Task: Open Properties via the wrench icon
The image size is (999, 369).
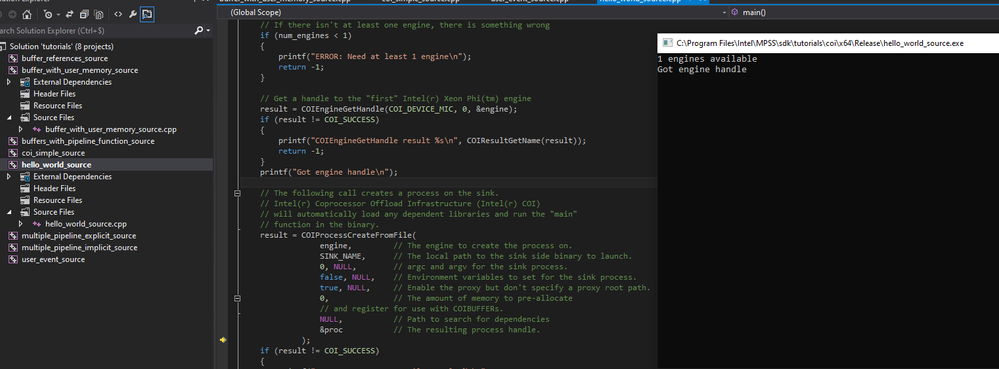Action: pyautogui.click(x=134, y=14)
